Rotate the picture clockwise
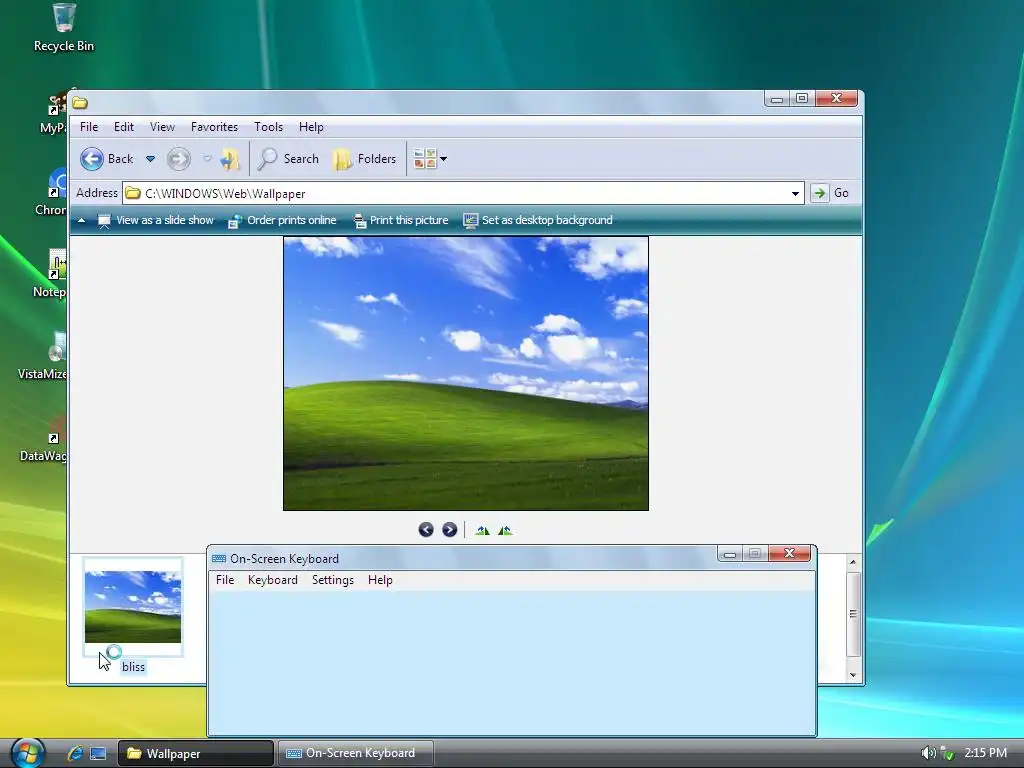 click(483, 530)
